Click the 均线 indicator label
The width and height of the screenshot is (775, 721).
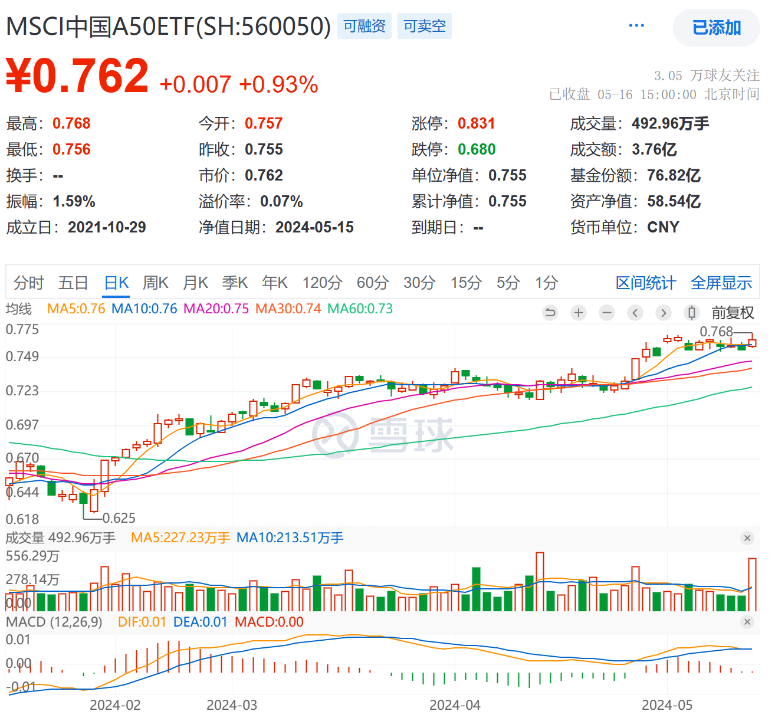point(18,309)
